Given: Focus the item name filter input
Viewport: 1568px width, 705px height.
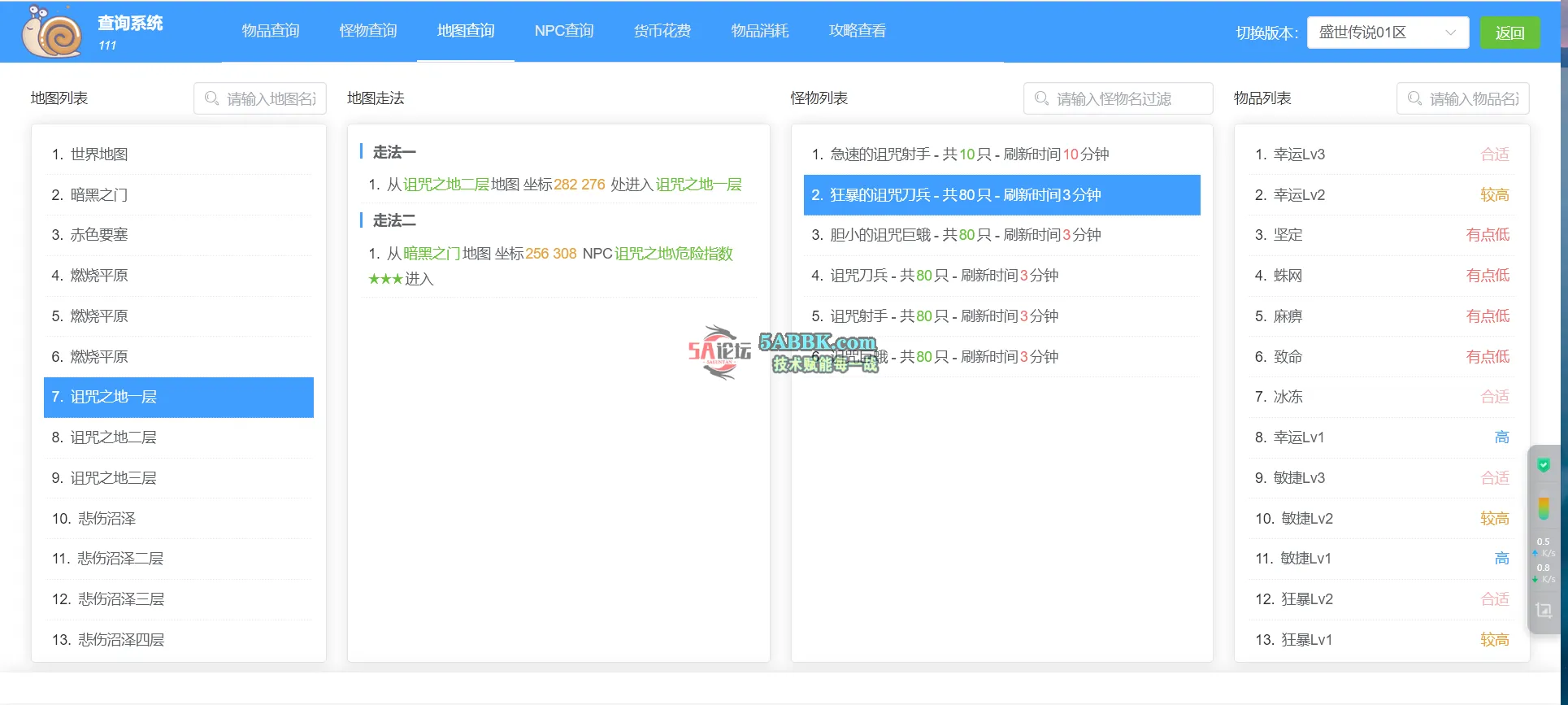Looking at the screenshot, I should (x=1463, y=98).
